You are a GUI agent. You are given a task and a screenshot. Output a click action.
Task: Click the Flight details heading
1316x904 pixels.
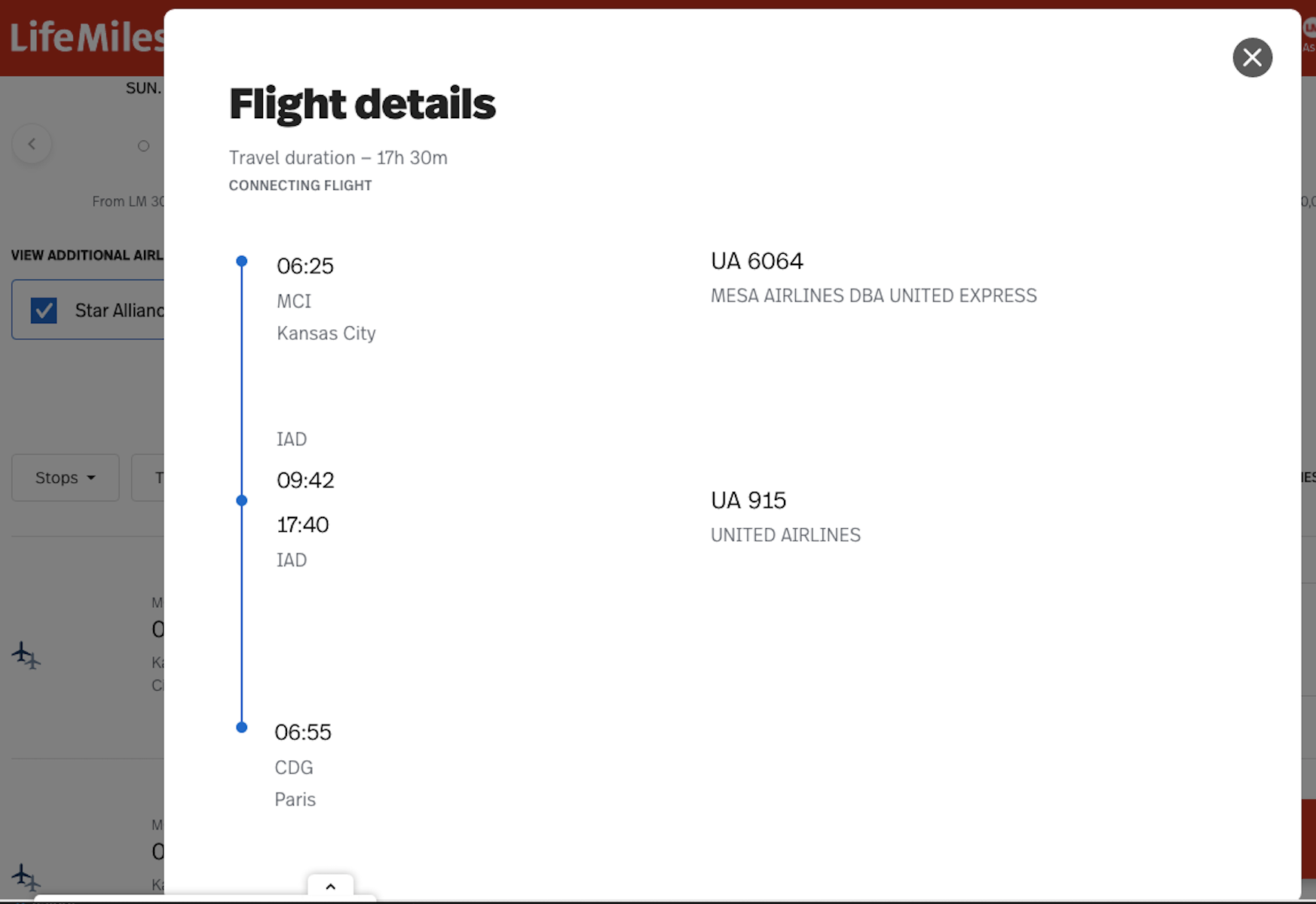click(x=363, y=103)
